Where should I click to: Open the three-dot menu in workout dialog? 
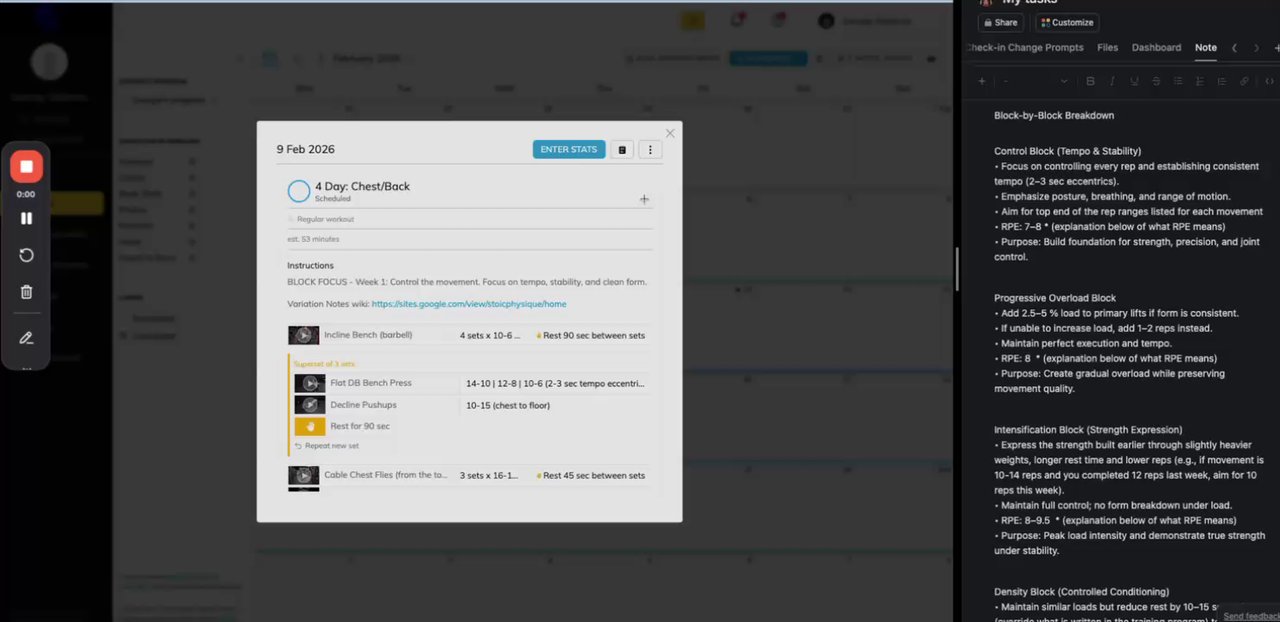[650, 150]
